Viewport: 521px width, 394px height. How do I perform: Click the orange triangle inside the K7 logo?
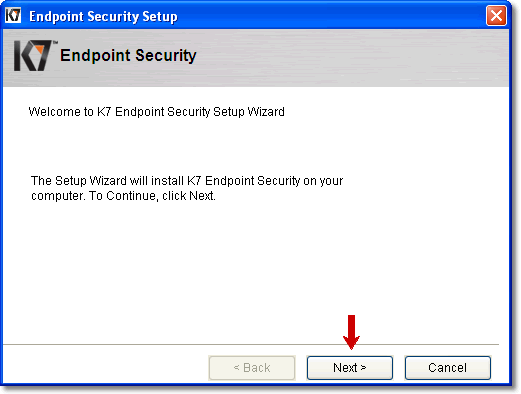point(40,48)
